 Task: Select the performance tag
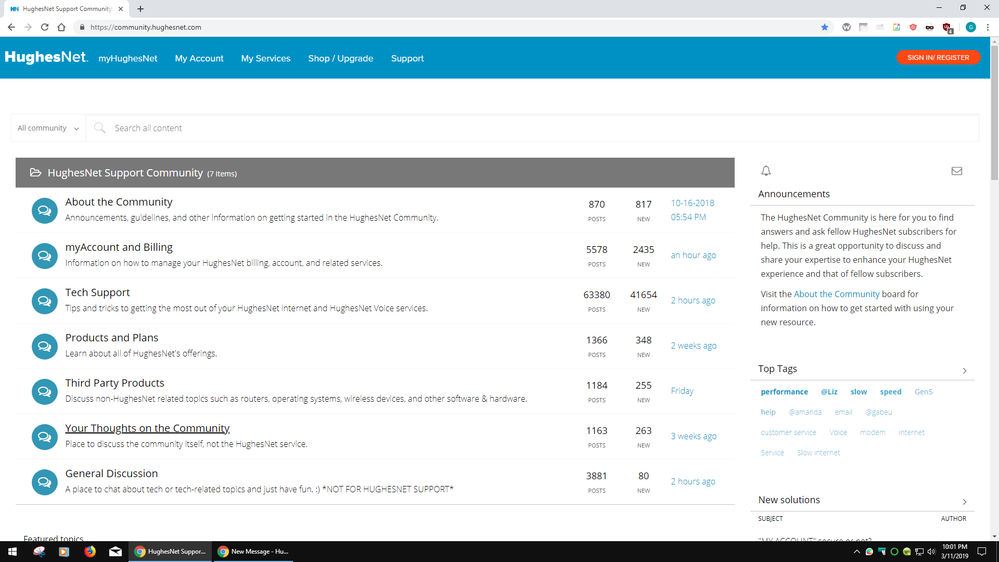click(x=784, y=392)
